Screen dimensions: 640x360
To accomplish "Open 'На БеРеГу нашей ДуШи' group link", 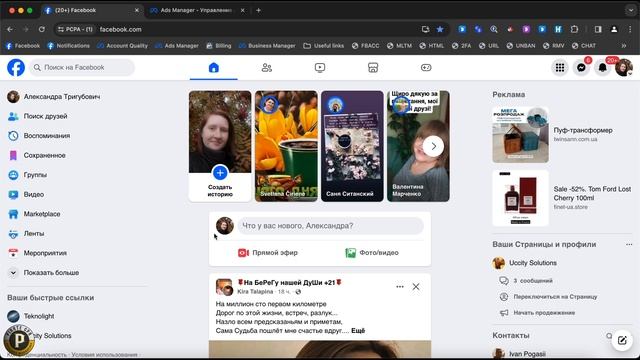I will tap(289, 282).
